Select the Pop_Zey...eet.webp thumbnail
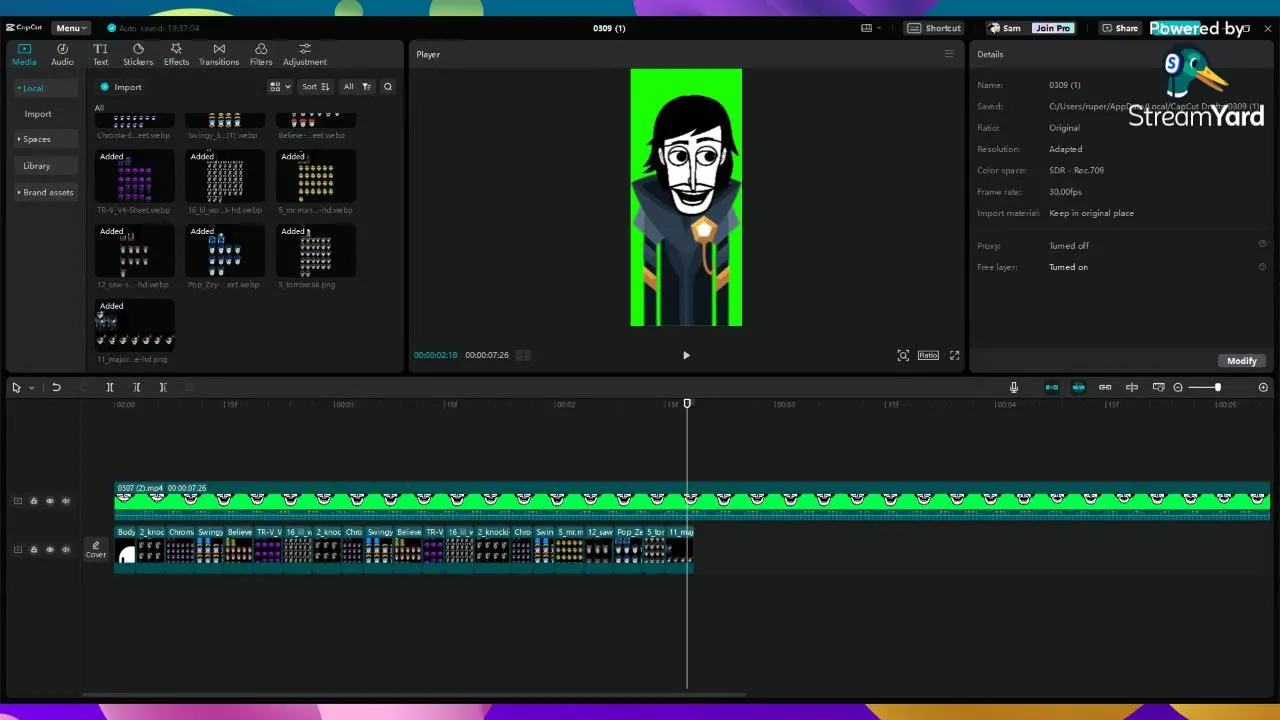This screenshot has height=720, width=1280. [x=225, y=252]
